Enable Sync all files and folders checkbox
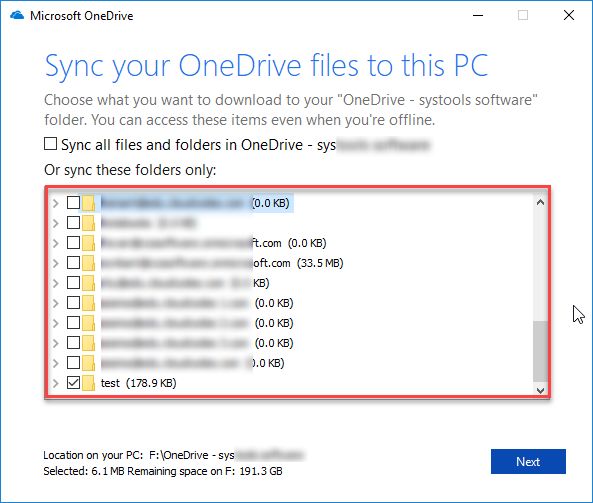Screen dimensions: 593x503 50,144
